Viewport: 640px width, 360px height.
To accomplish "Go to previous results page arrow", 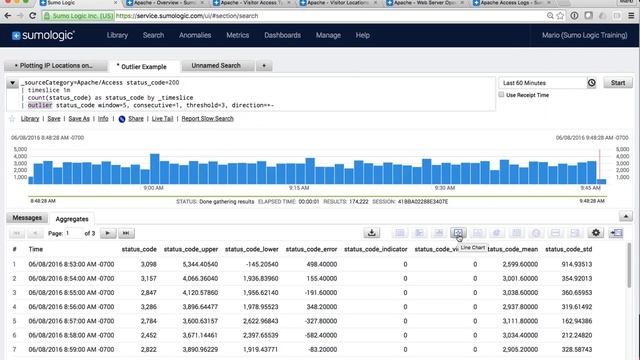I will click(x=35, y=233).
